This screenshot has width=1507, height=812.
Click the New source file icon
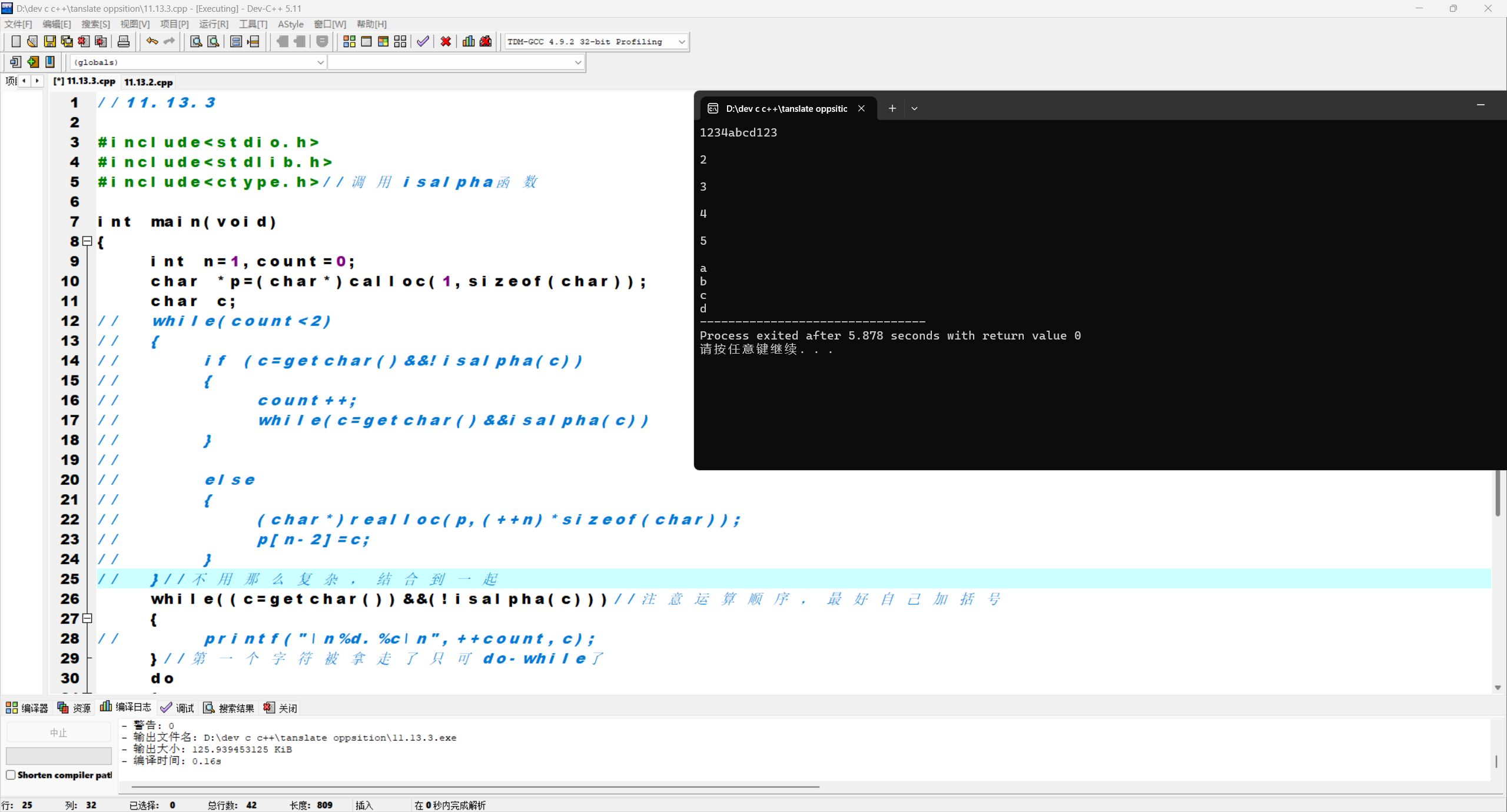click(16, 41)
